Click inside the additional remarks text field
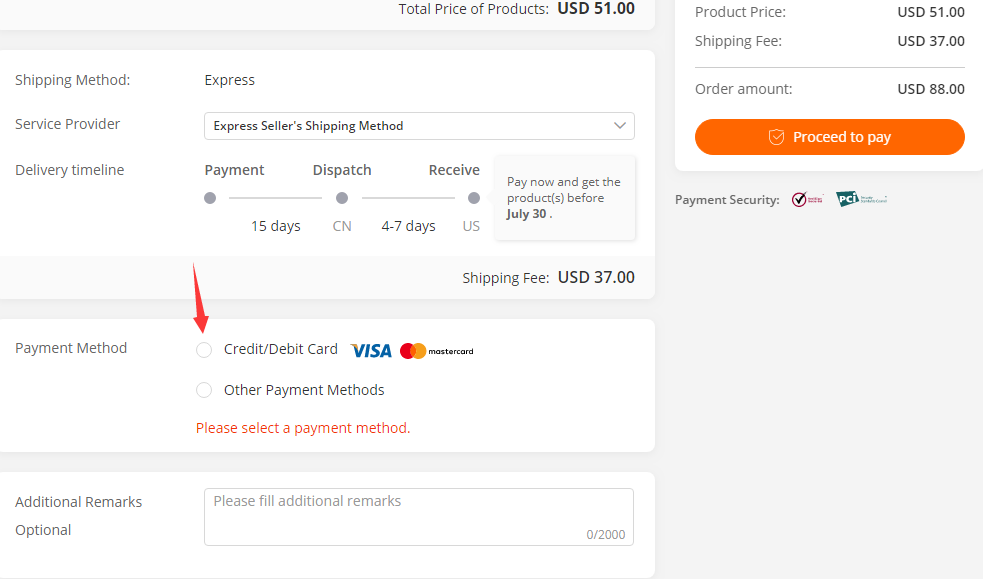 418,517
